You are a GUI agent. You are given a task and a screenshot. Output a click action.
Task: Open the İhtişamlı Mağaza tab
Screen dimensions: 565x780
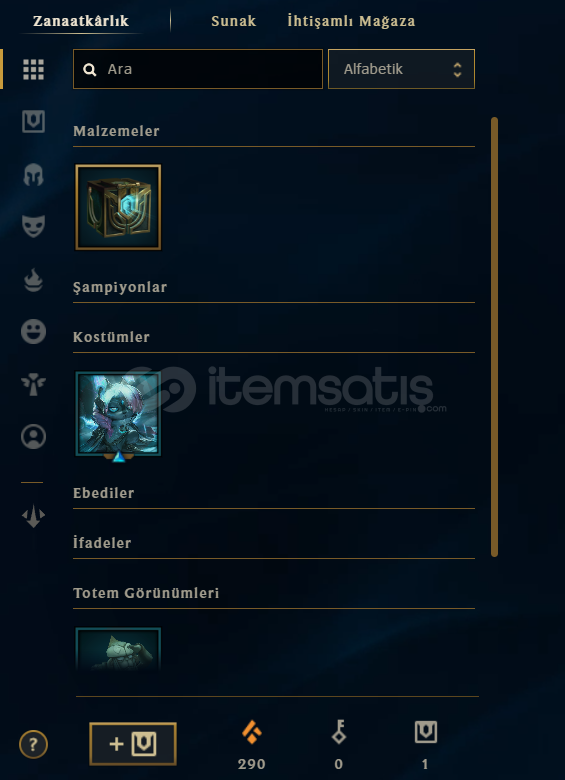[x=351, y=21]
